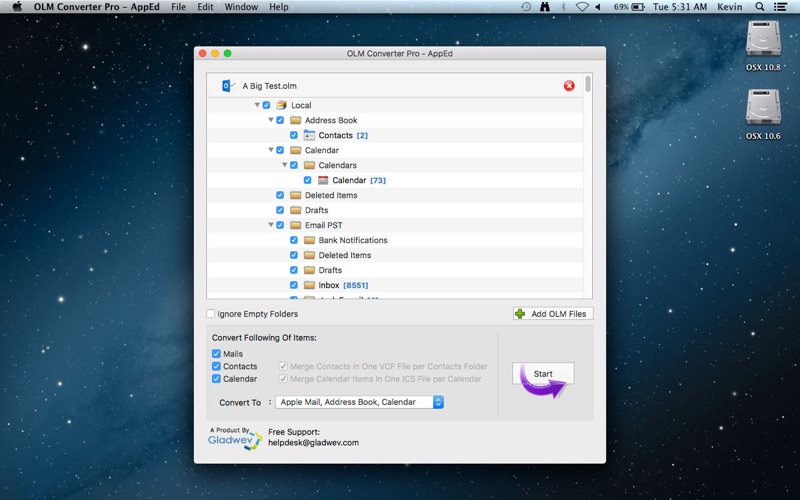Open Notification Center icon
The width and height of the screenshot is (800, 500).
[780, 7]
